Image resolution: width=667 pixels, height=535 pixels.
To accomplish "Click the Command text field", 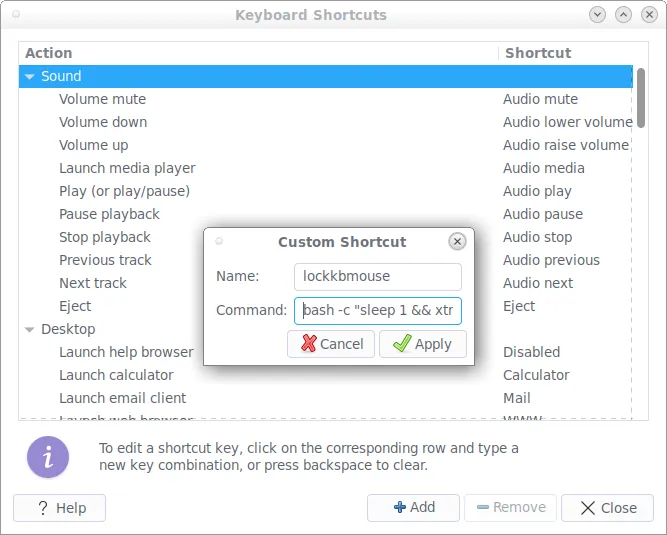I will coord(377,310).
